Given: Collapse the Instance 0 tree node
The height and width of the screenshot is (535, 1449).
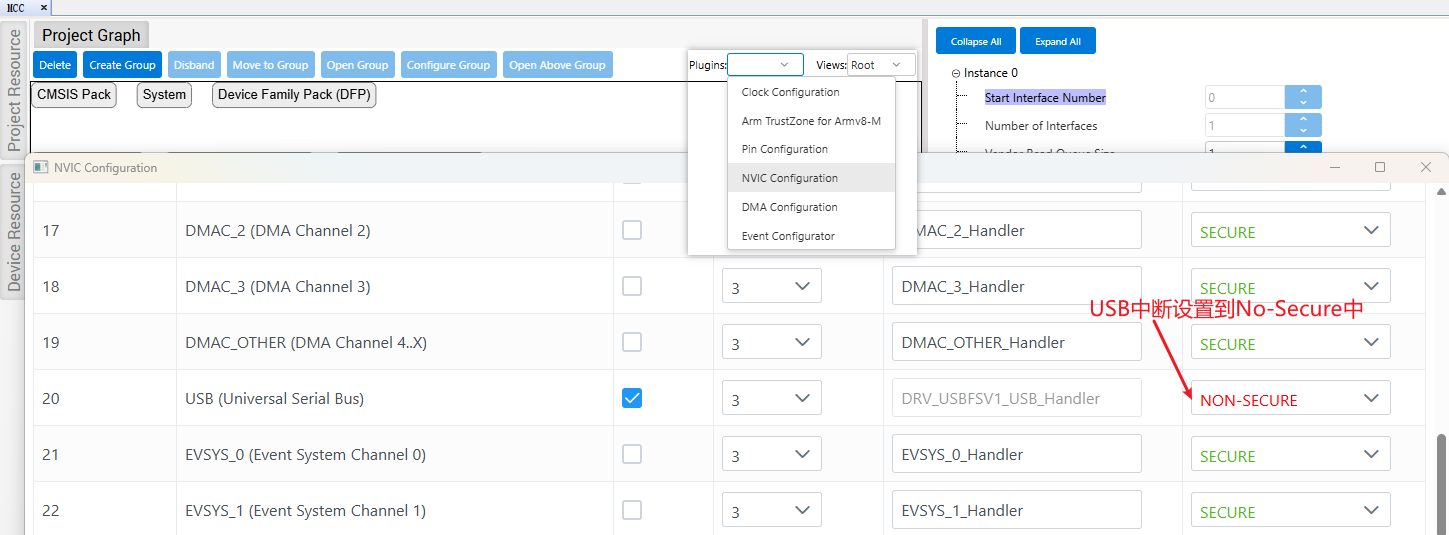Looking at the screenshot, I should 956,73.
